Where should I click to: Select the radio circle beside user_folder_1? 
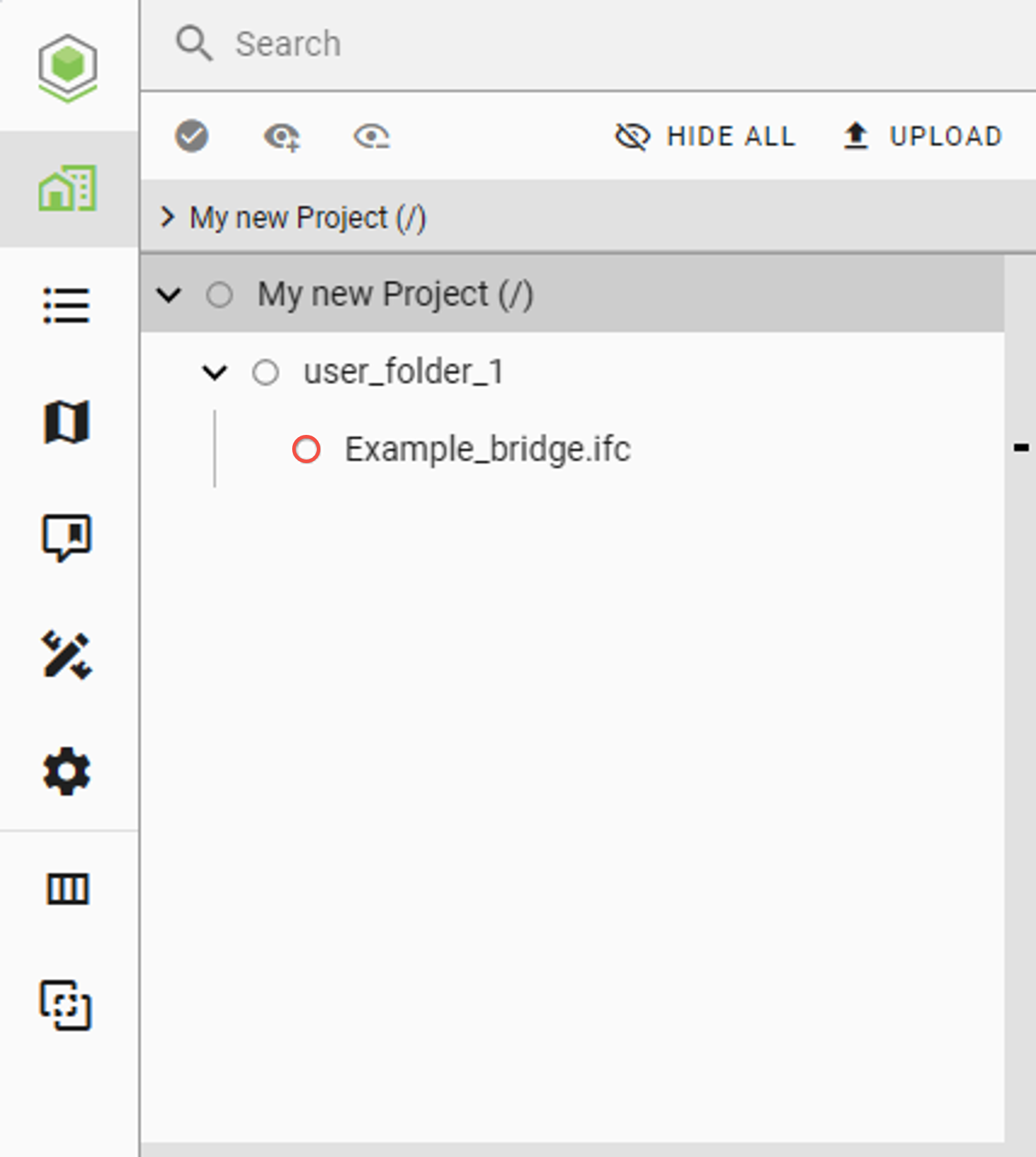[265, 372]
